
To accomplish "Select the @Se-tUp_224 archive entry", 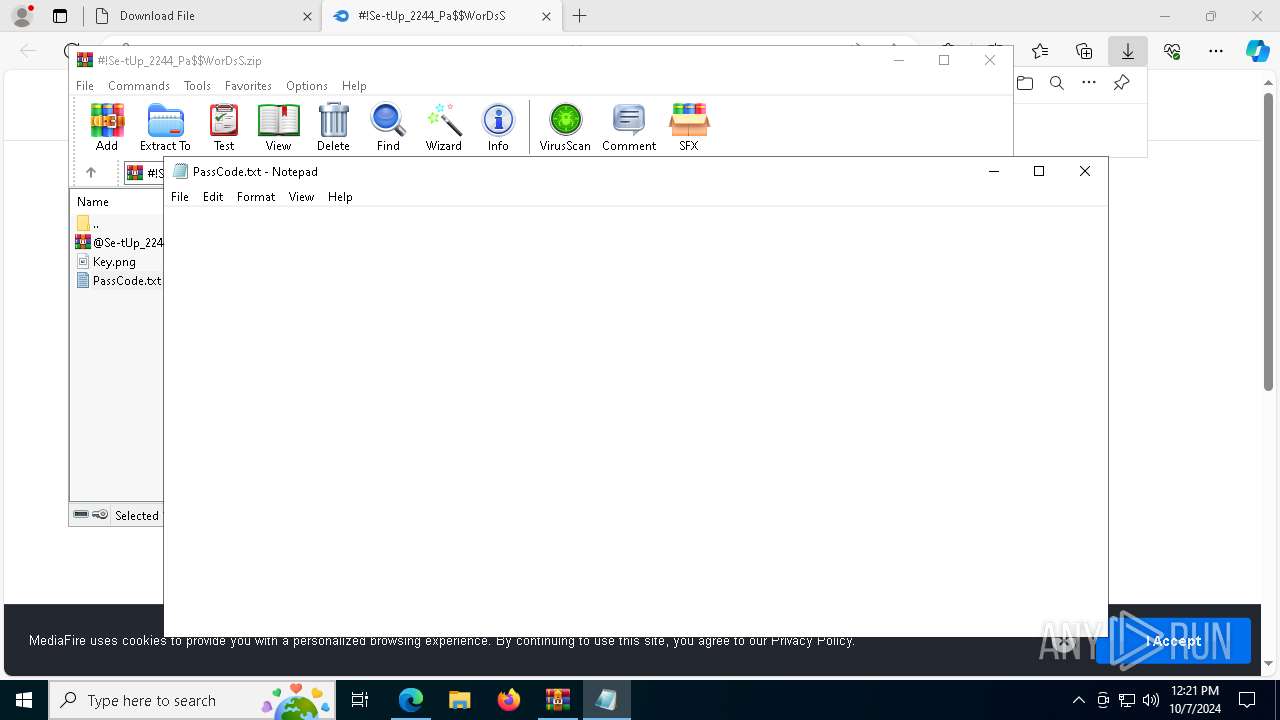I will (119, 242).
